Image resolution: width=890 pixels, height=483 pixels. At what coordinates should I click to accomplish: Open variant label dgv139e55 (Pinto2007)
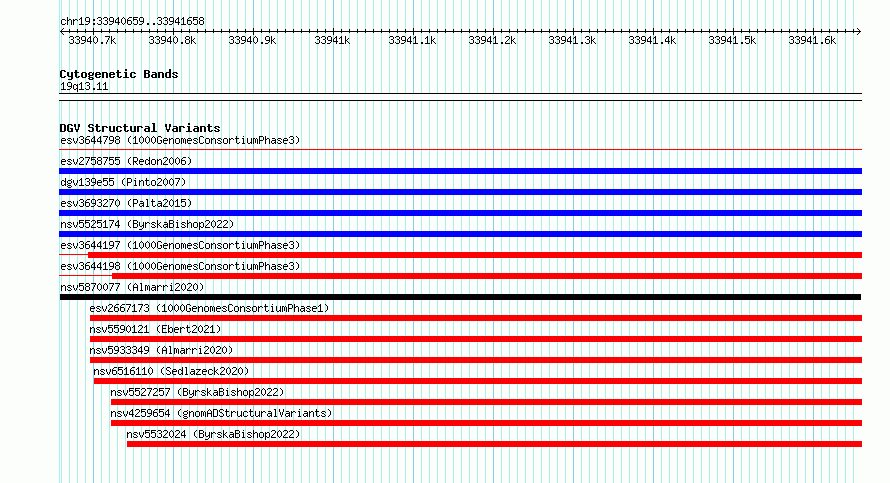pyautogui.click(x=123, y=182)
